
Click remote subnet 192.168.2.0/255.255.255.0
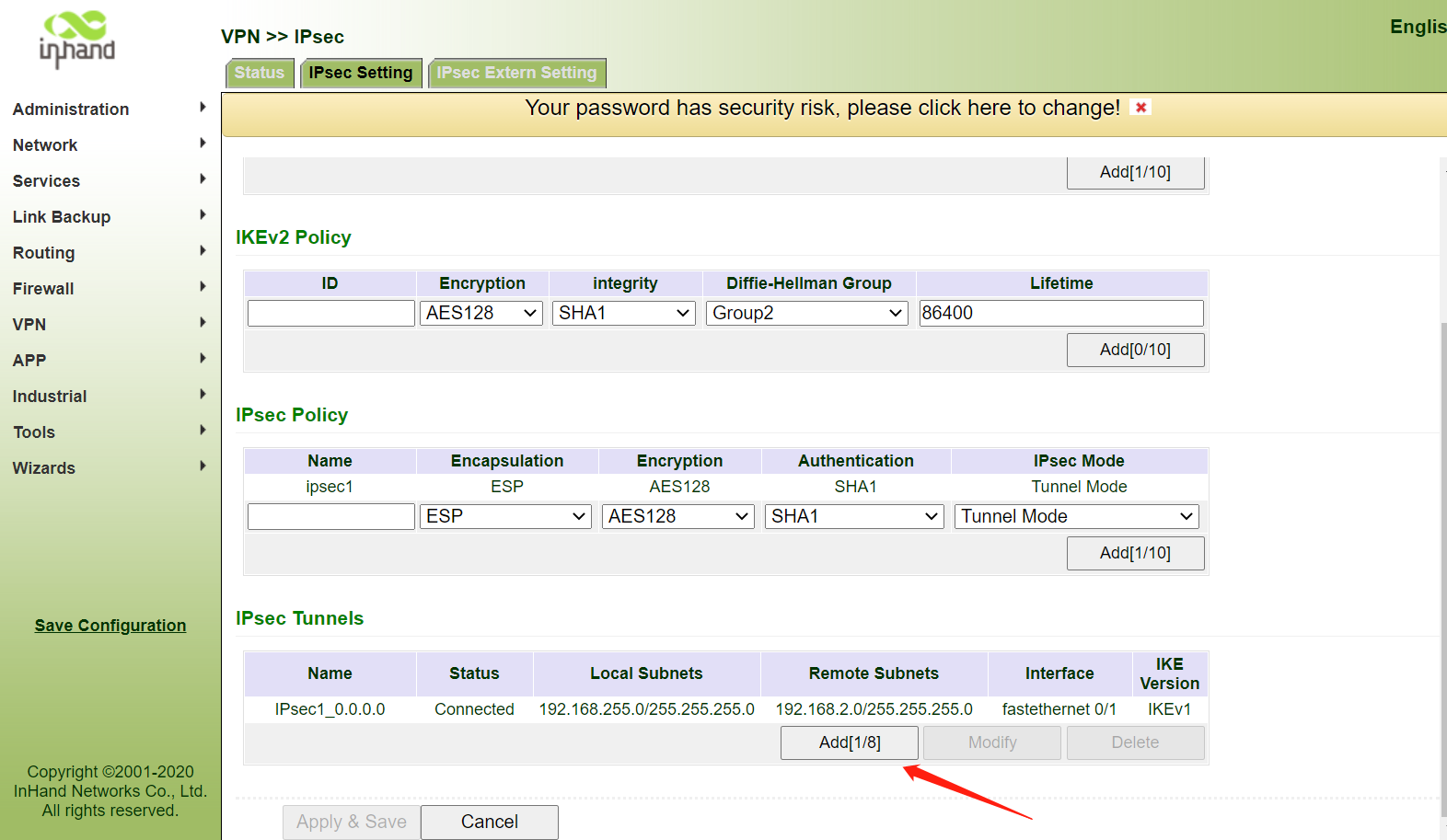pyautogui.click(x=874, y=709)
